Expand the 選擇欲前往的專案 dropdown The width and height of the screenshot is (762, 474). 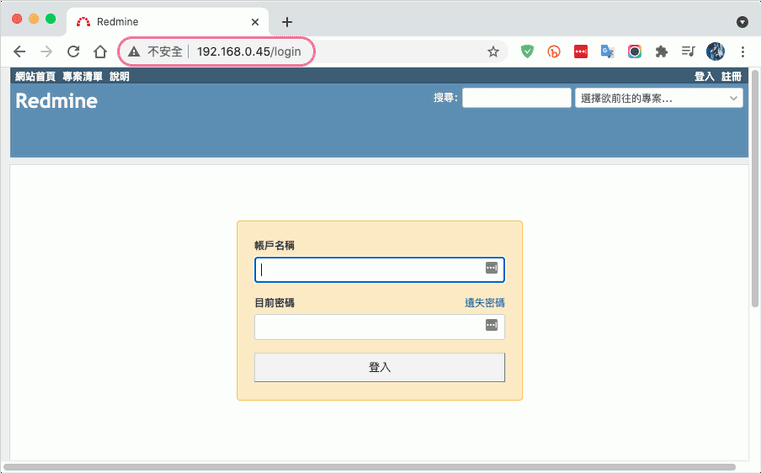click(x=659, y=98)
